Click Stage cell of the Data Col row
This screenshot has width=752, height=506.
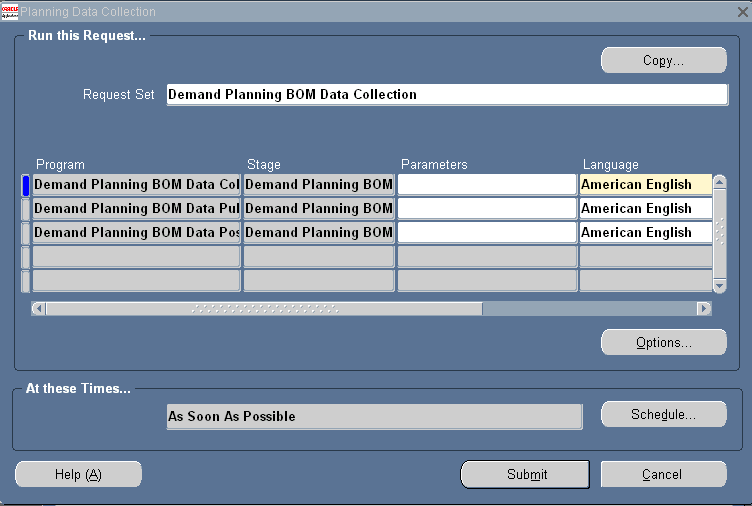(319, 185)
